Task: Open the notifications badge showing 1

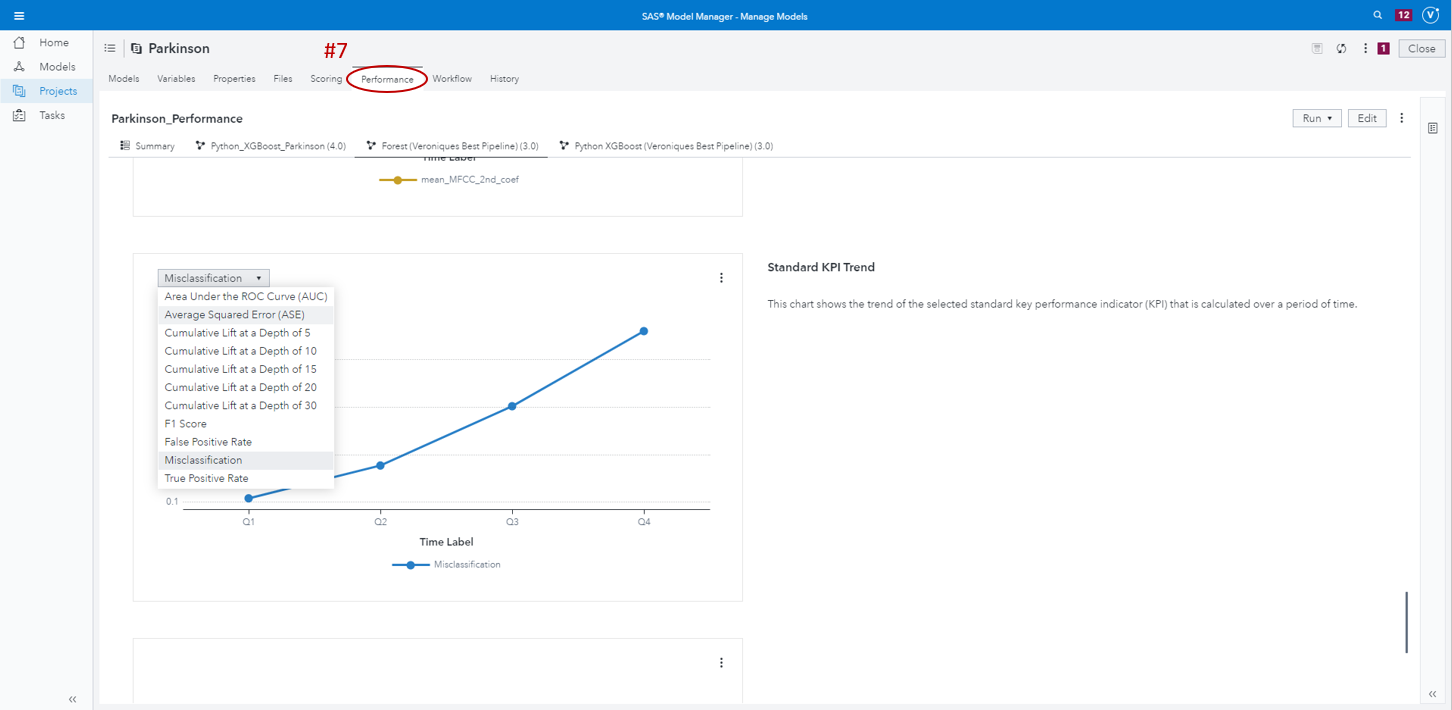Action: [1381, 47]
